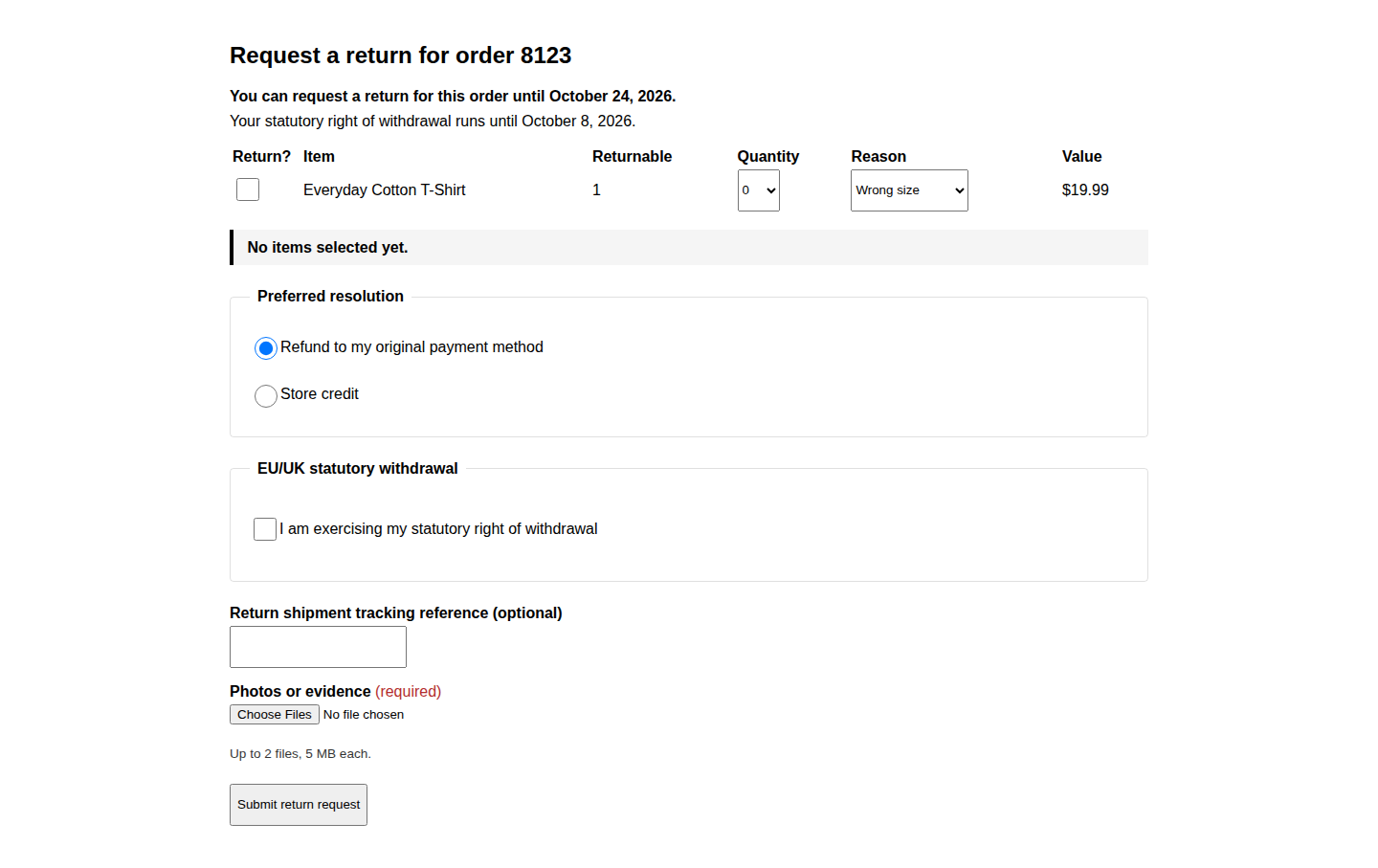Click the 'Preferred resolution' legend
This screenshot has height=868, width=1378.
330,297
